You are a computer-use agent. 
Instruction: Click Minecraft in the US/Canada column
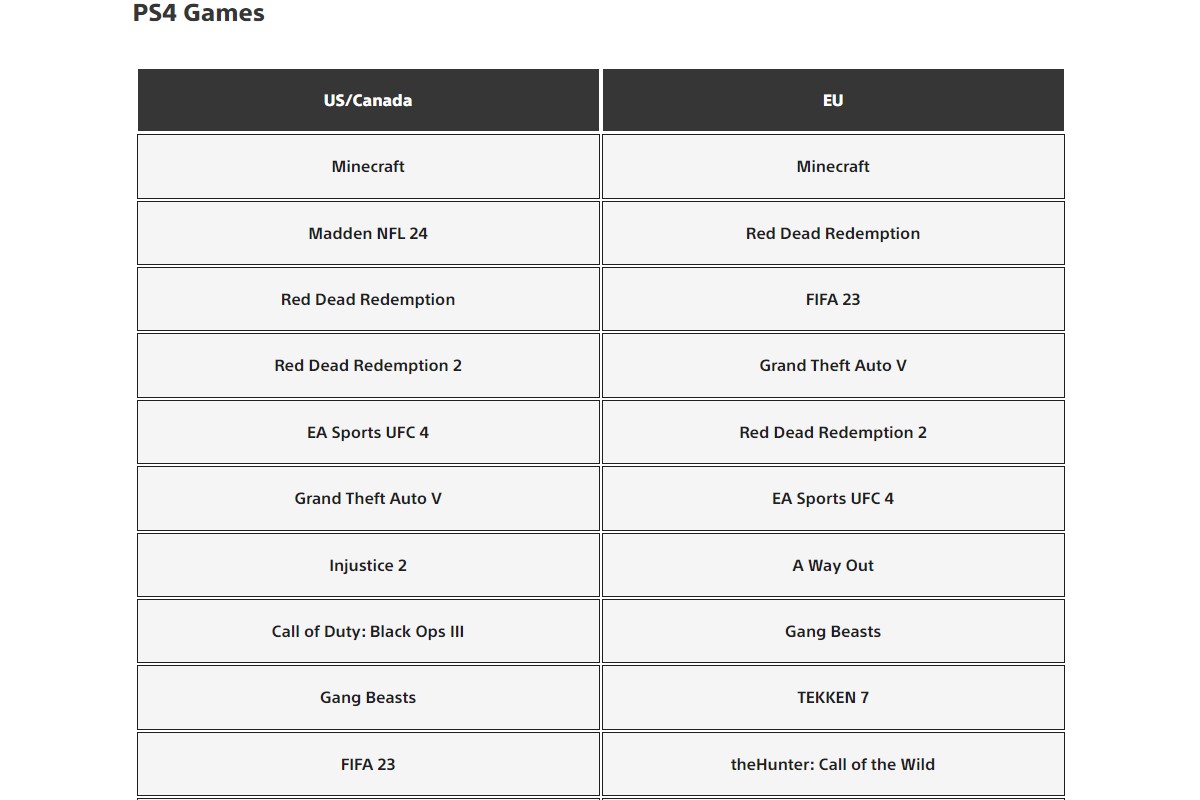pyautogui.click(x=368, y=167)
